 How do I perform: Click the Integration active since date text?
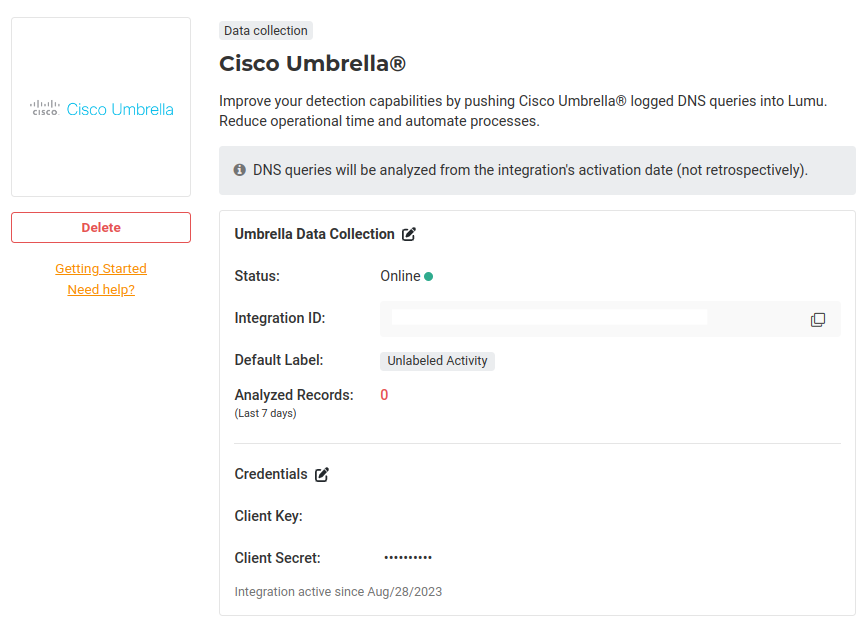point(338,592)
